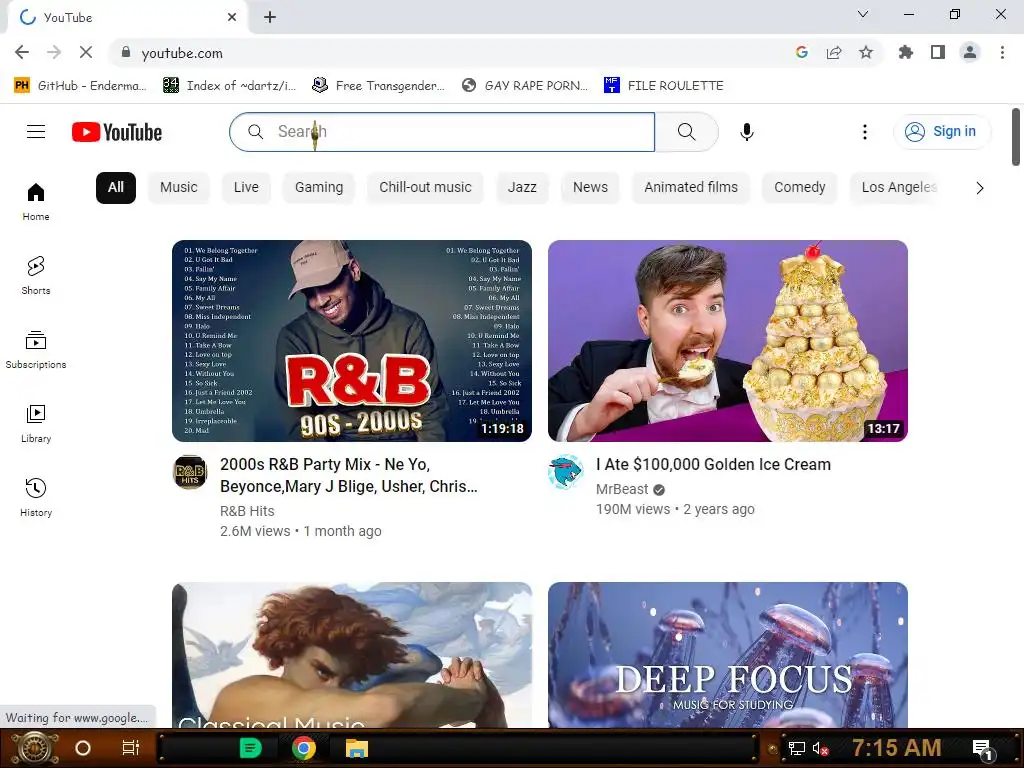
Task: Open Subscriptions in the sidebar
Action: click(x=36, y=349)
